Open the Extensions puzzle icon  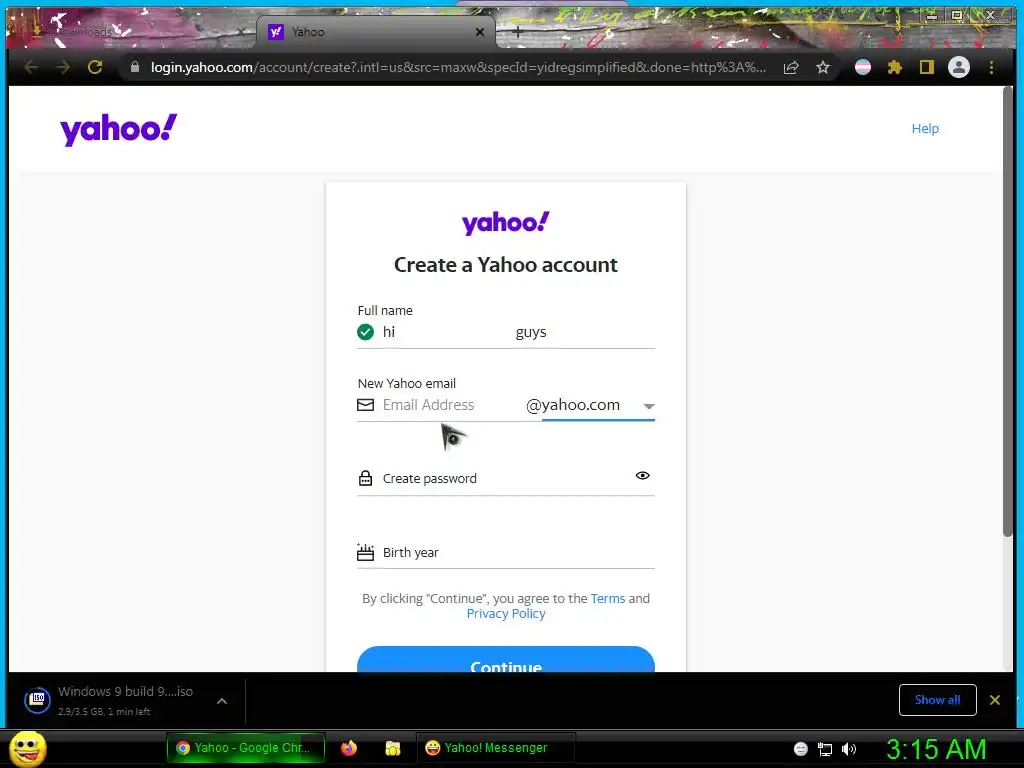coord(895,67)
